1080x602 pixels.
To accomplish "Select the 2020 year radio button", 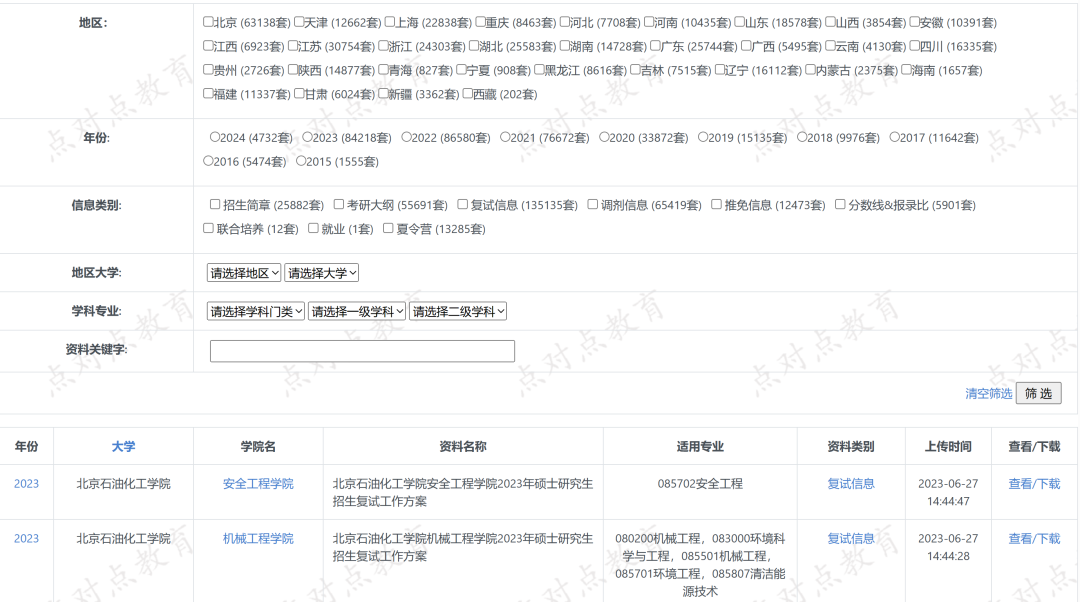I will 604,137.
